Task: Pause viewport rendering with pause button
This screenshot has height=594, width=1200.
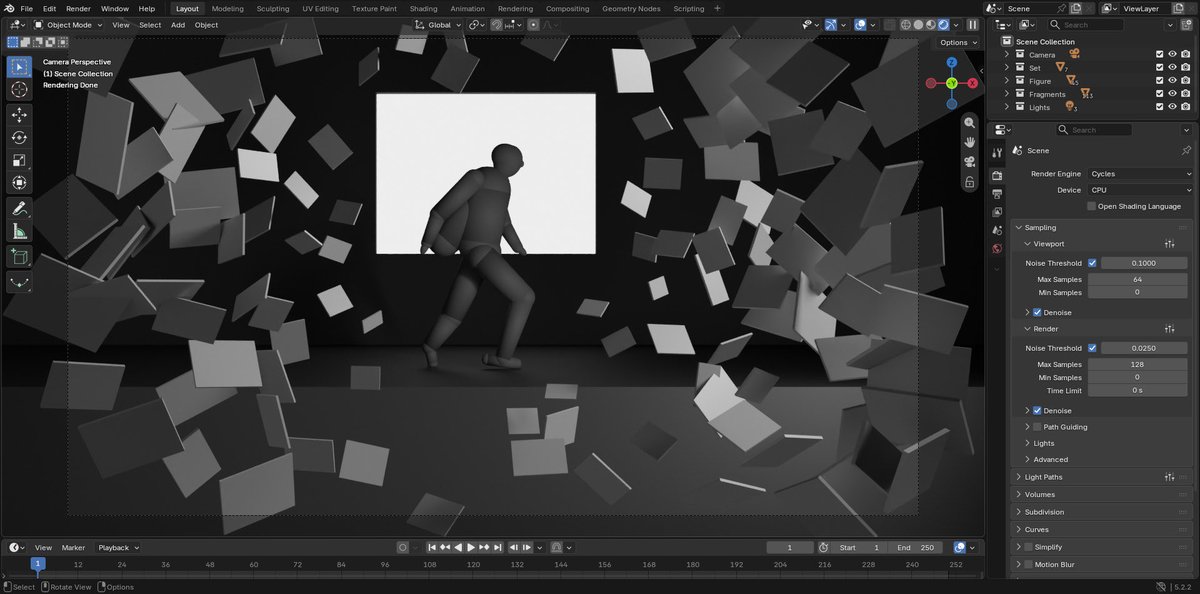Action: tap(972, 24)
